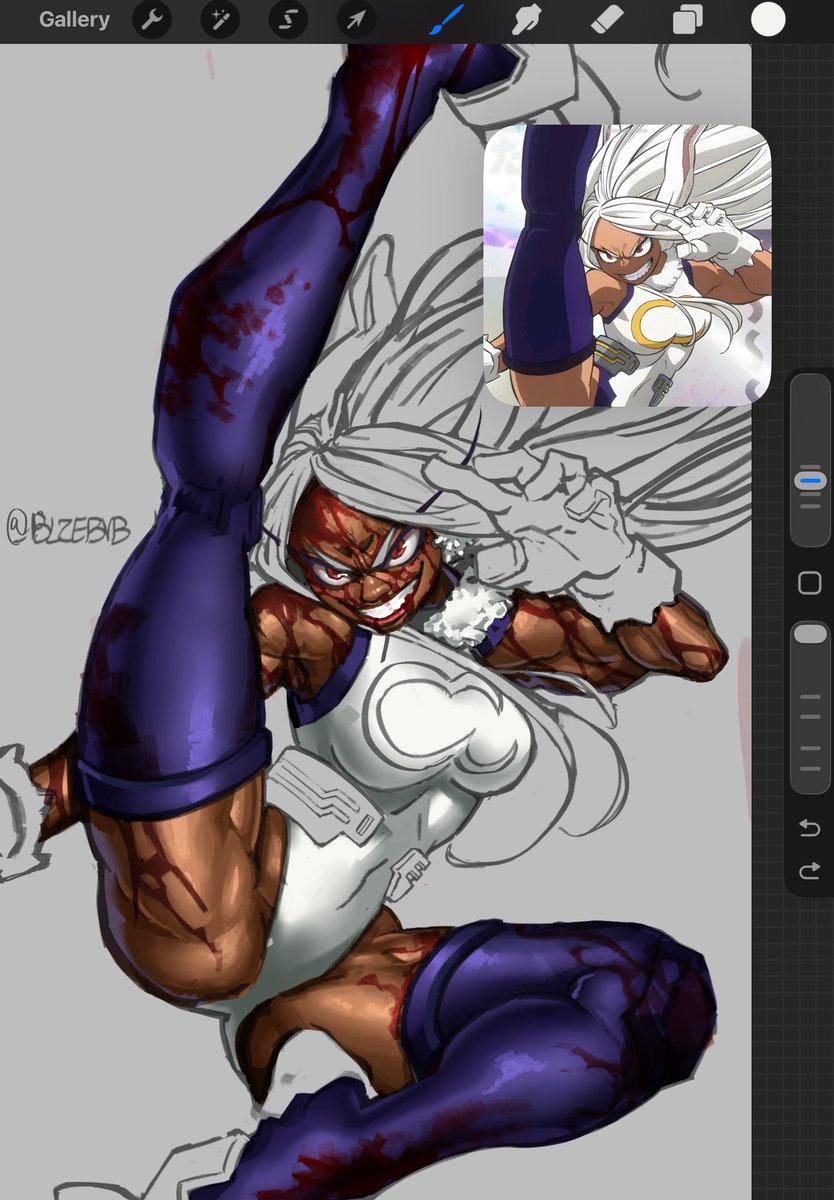Undo the last stroke

pos(810,828)
